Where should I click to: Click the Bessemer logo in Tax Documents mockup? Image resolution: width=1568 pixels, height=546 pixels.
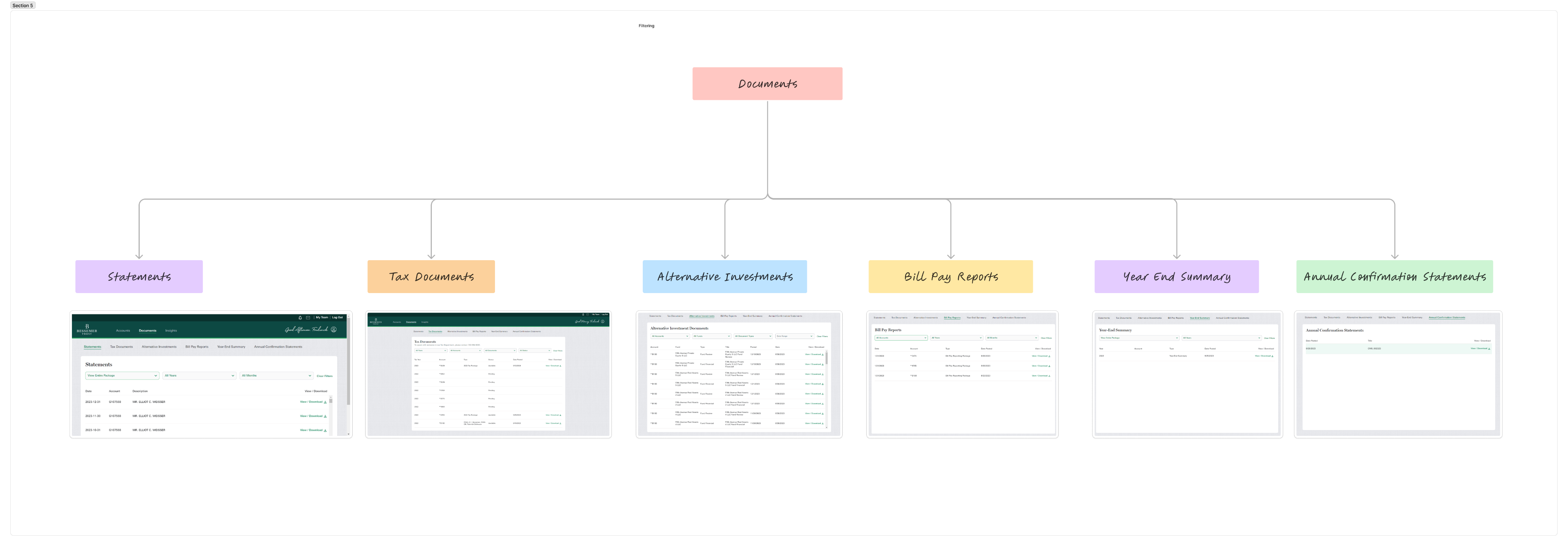[376, 321]
